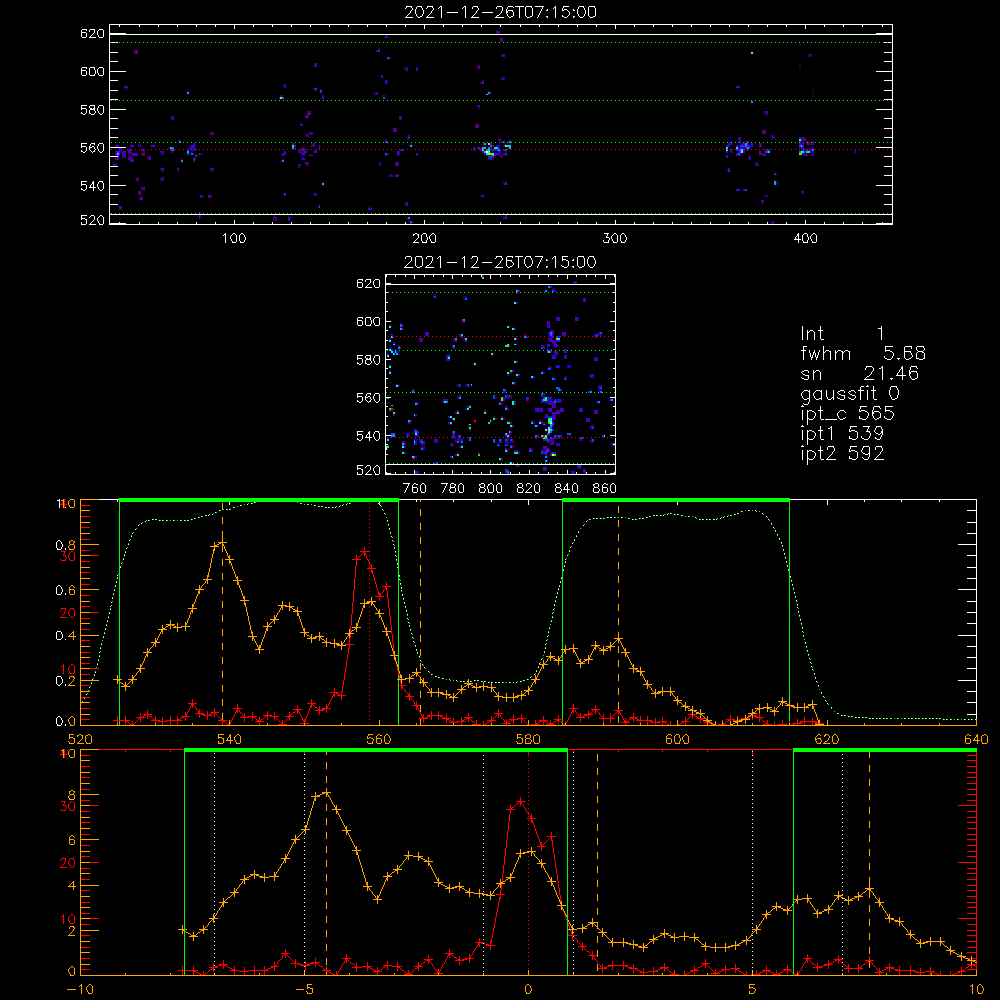Click y-axis label 540 on top plot
Screen dimensions: 1000x1000
[92, 186]
